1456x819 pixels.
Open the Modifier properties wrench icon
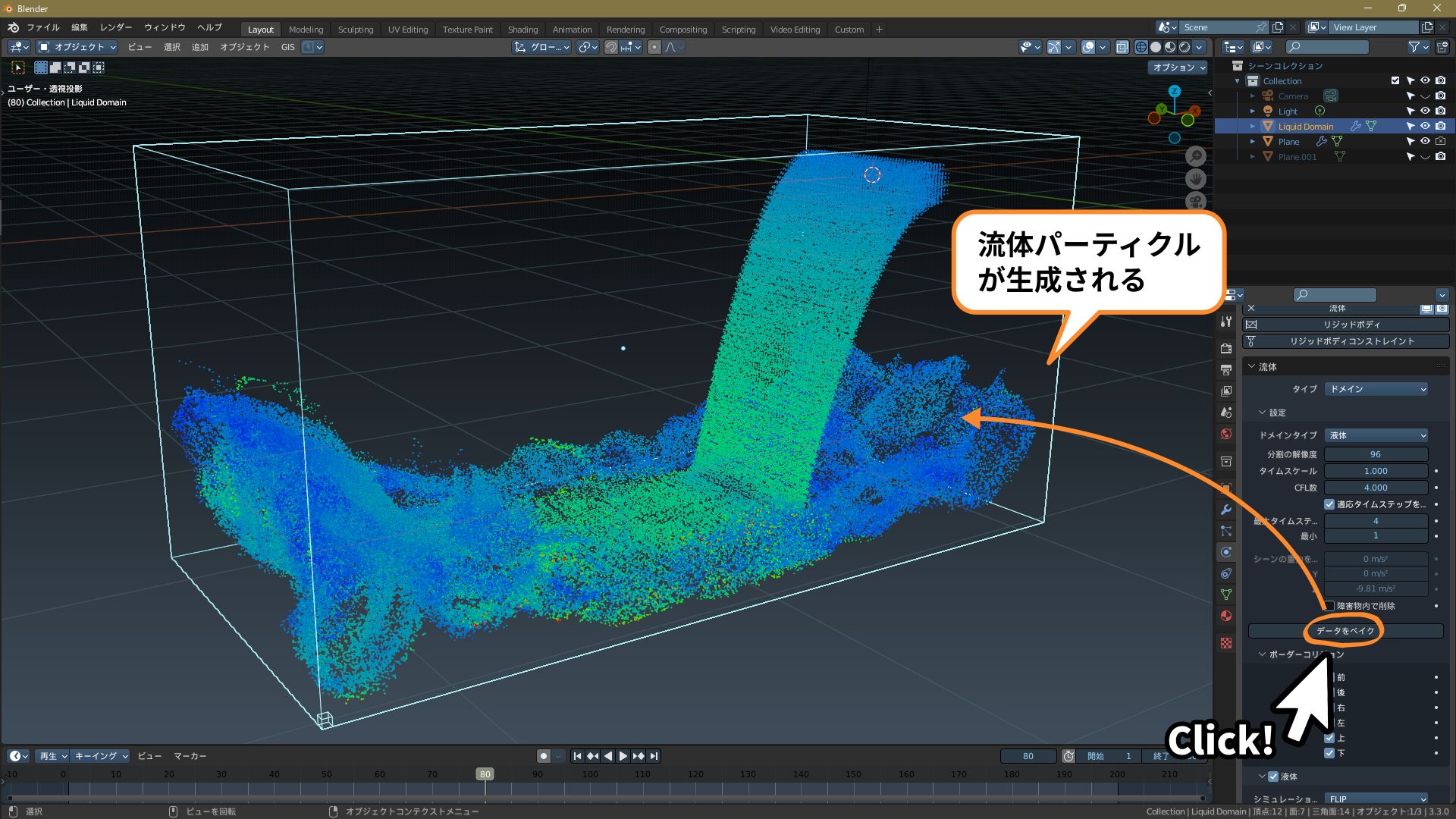pos(1226,510)
